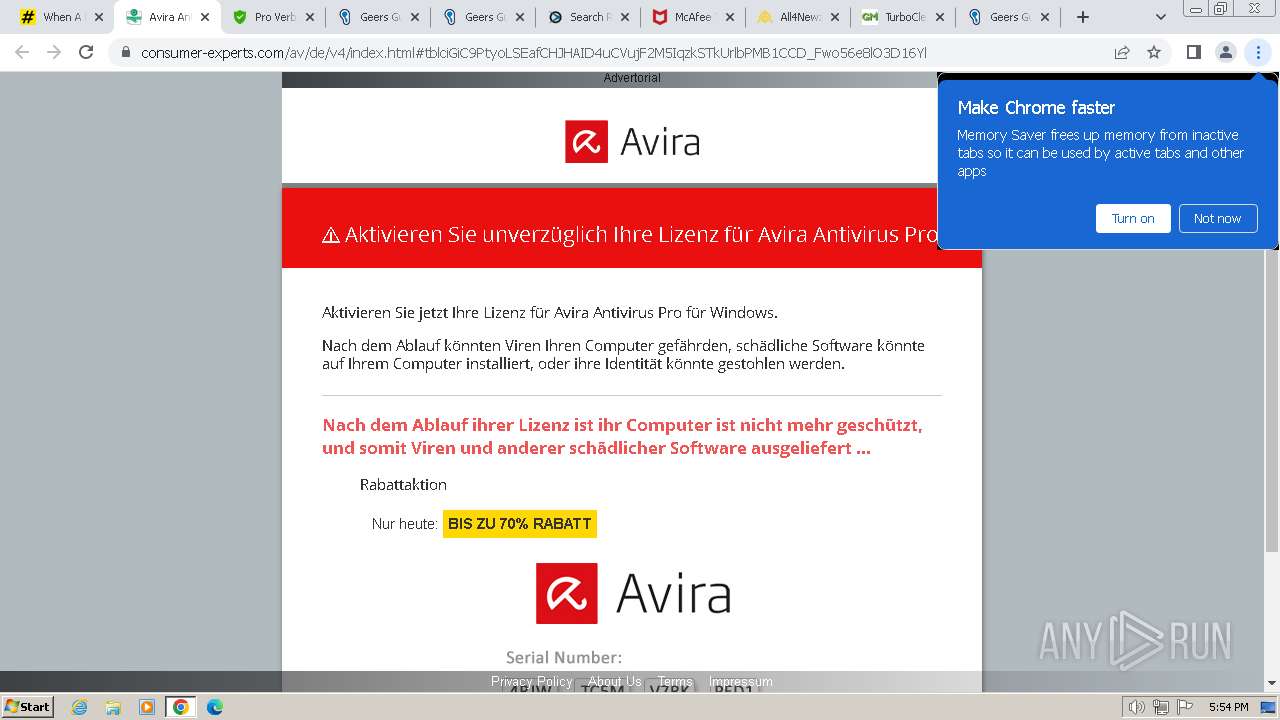Close the All4News tab
The image size is (1280, 720).
[x=834, y=17]
